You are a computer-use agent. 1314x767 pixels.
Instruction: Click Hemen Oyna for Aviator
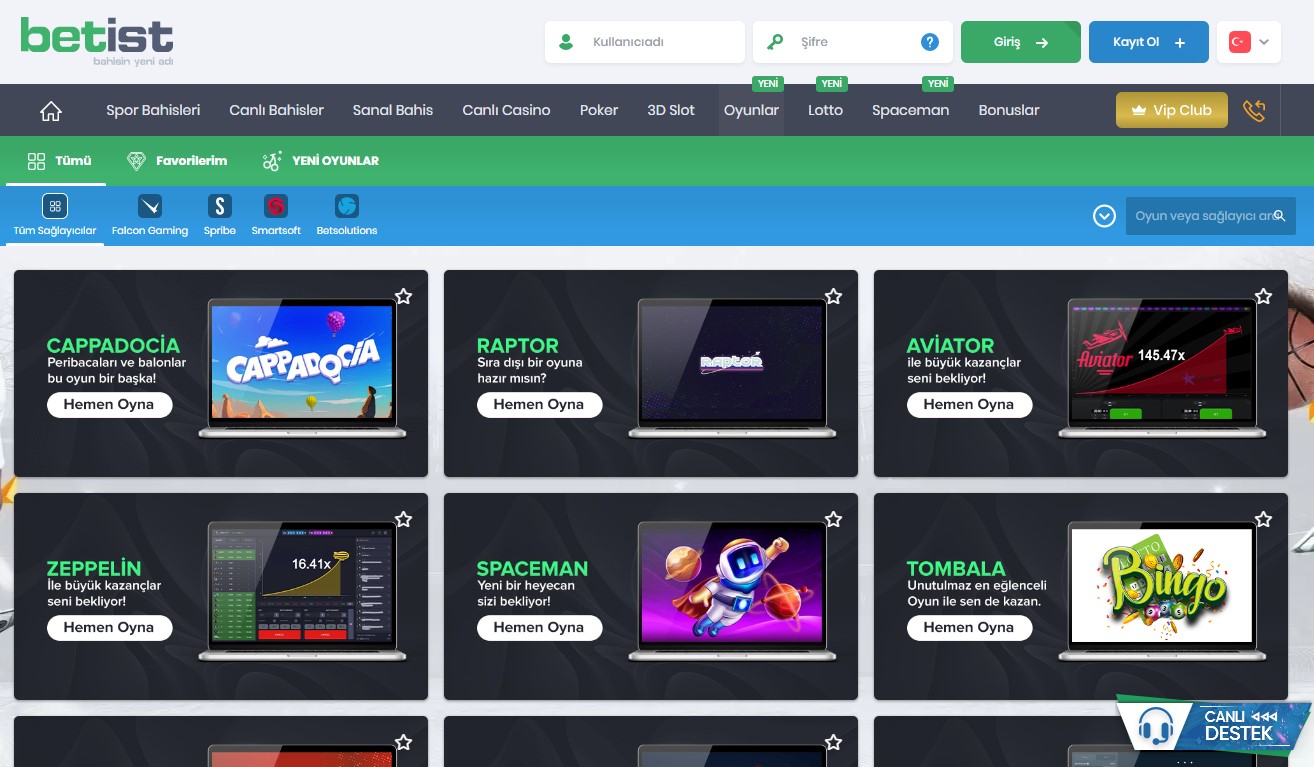(x=969, y=405)
